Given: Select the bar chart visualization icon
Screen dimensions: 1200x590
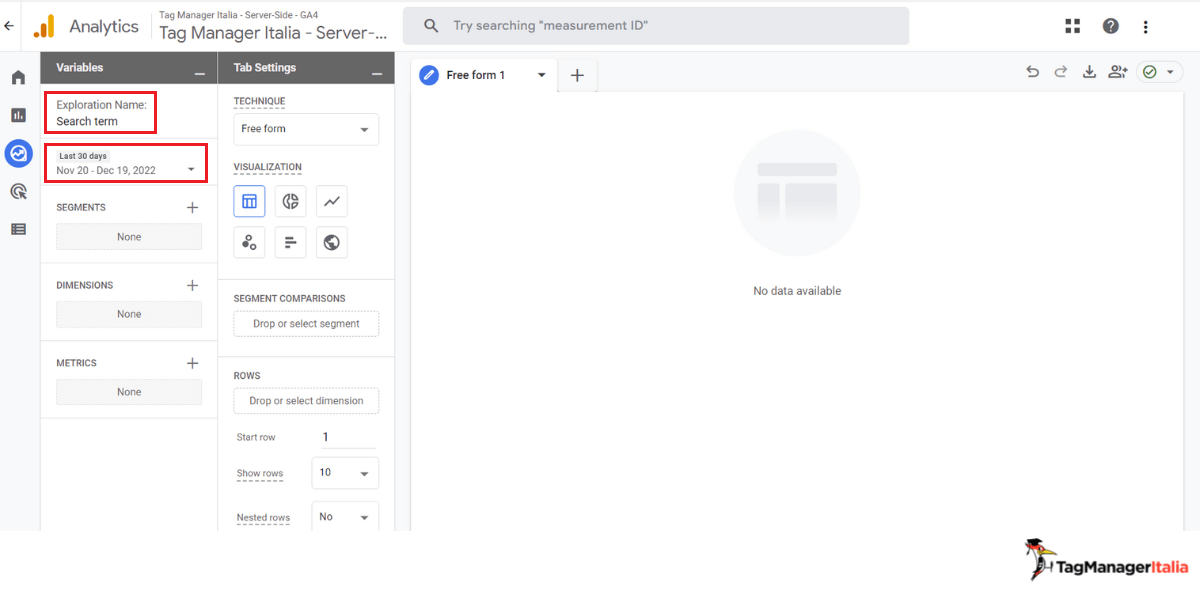Looking at the screenshot, I should [291, 242].
